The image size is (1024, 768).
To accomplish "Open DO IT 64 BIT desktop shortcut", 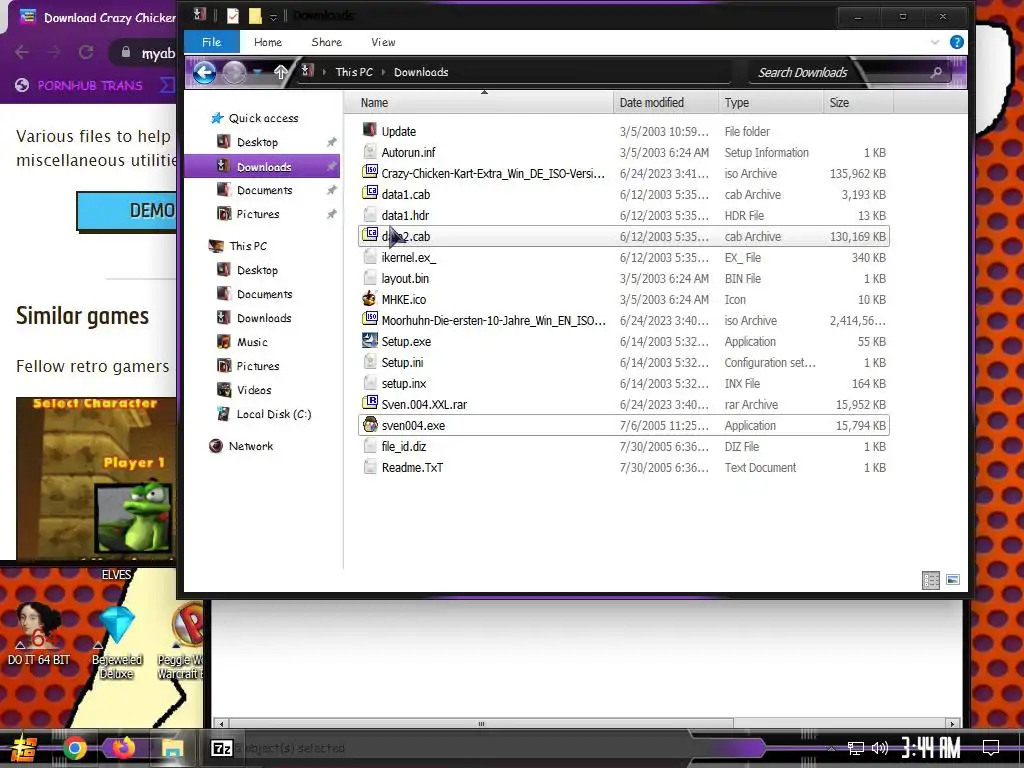I will [x=39, y=634].
